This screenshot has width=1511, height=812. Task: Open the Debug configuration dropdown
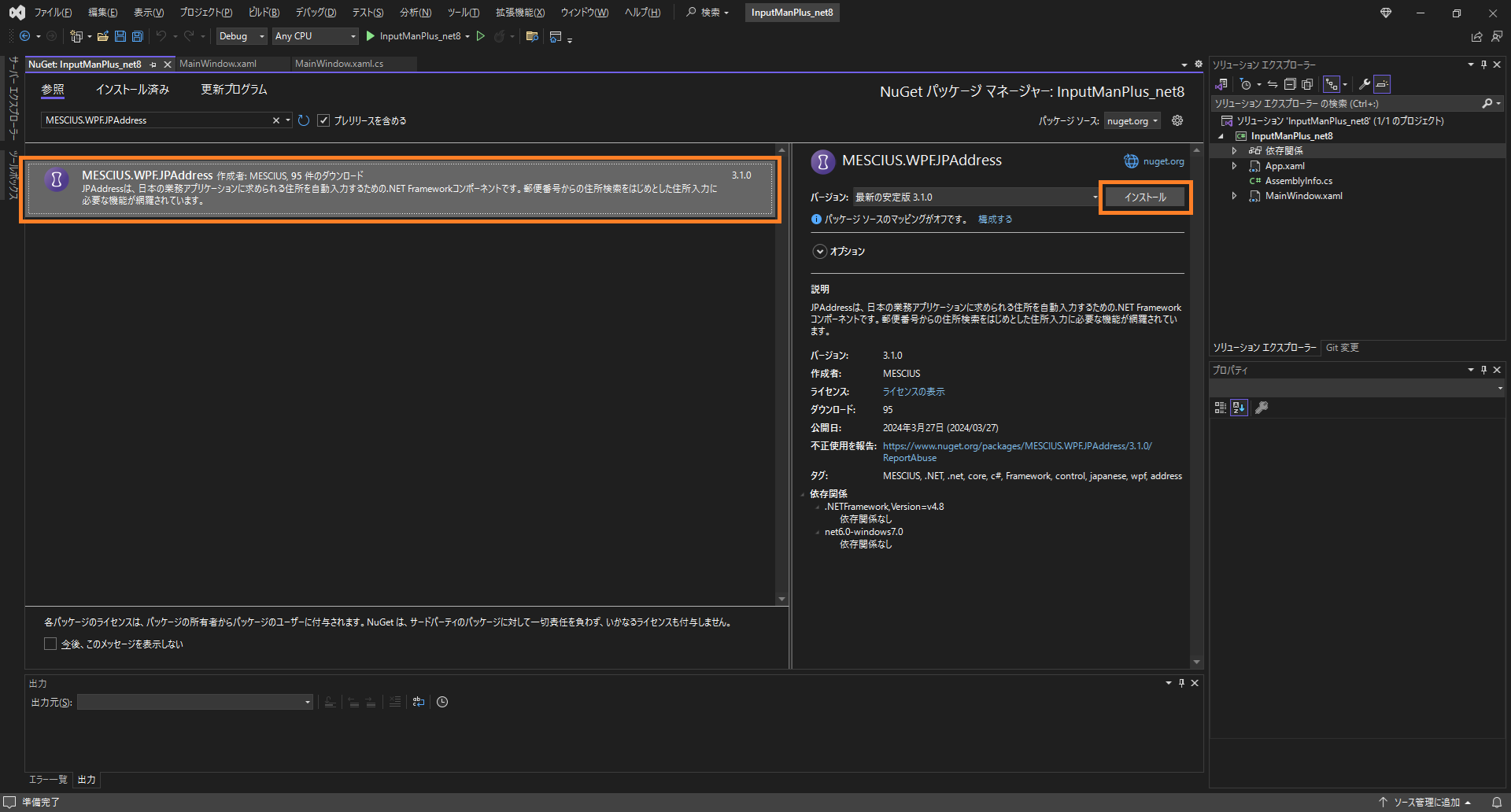pyautogui.click(x=242, y=36)
